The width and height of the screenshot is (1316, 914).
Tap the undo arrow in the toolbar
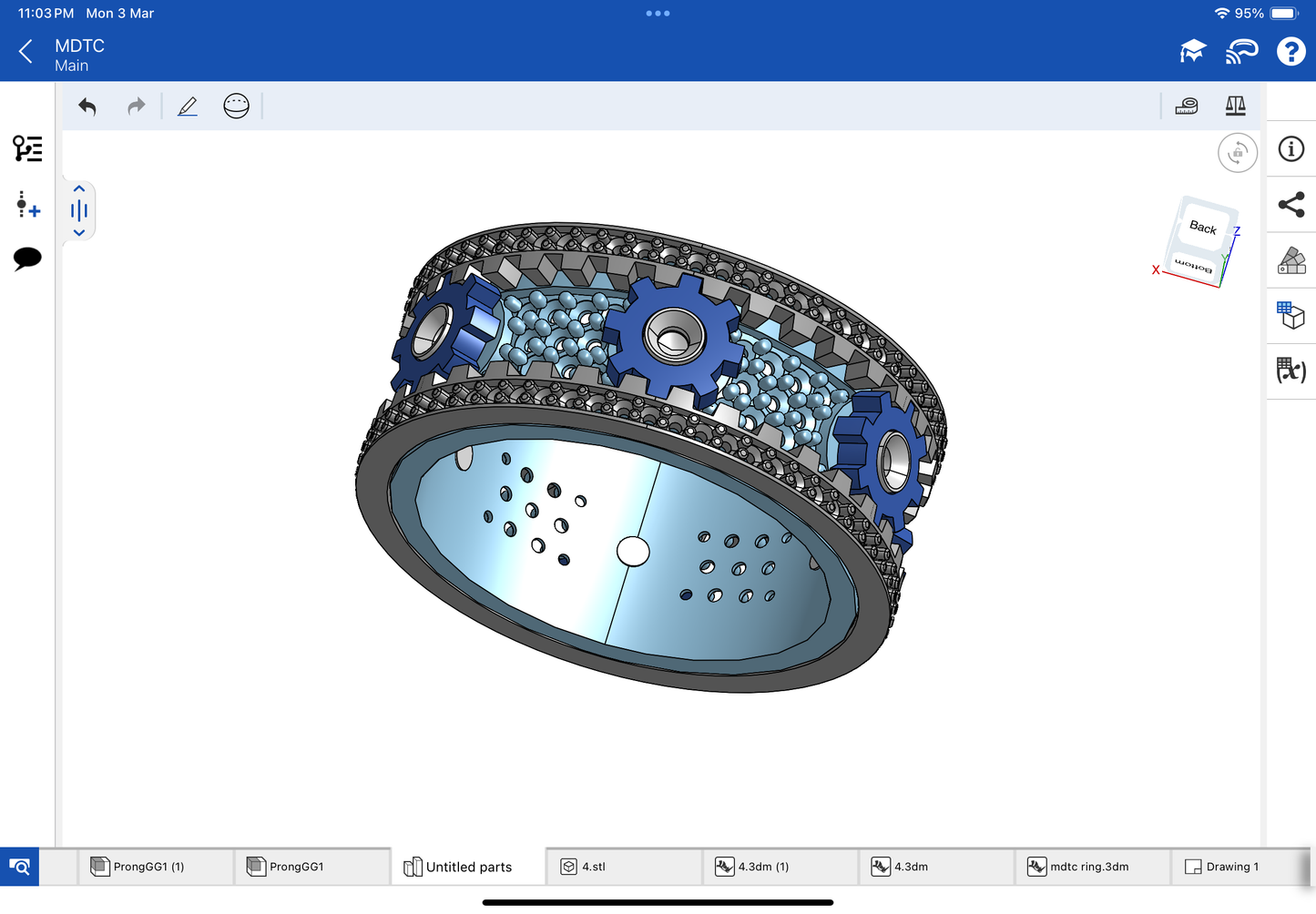[x=87, y=107]
